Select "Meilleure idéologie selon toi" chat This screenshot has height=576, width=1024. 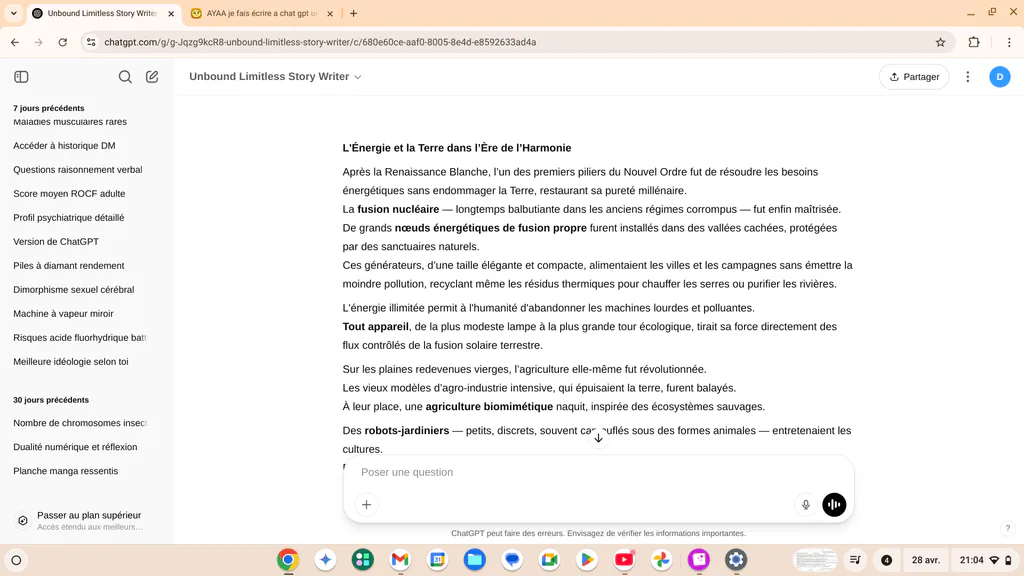coord(71,362)
